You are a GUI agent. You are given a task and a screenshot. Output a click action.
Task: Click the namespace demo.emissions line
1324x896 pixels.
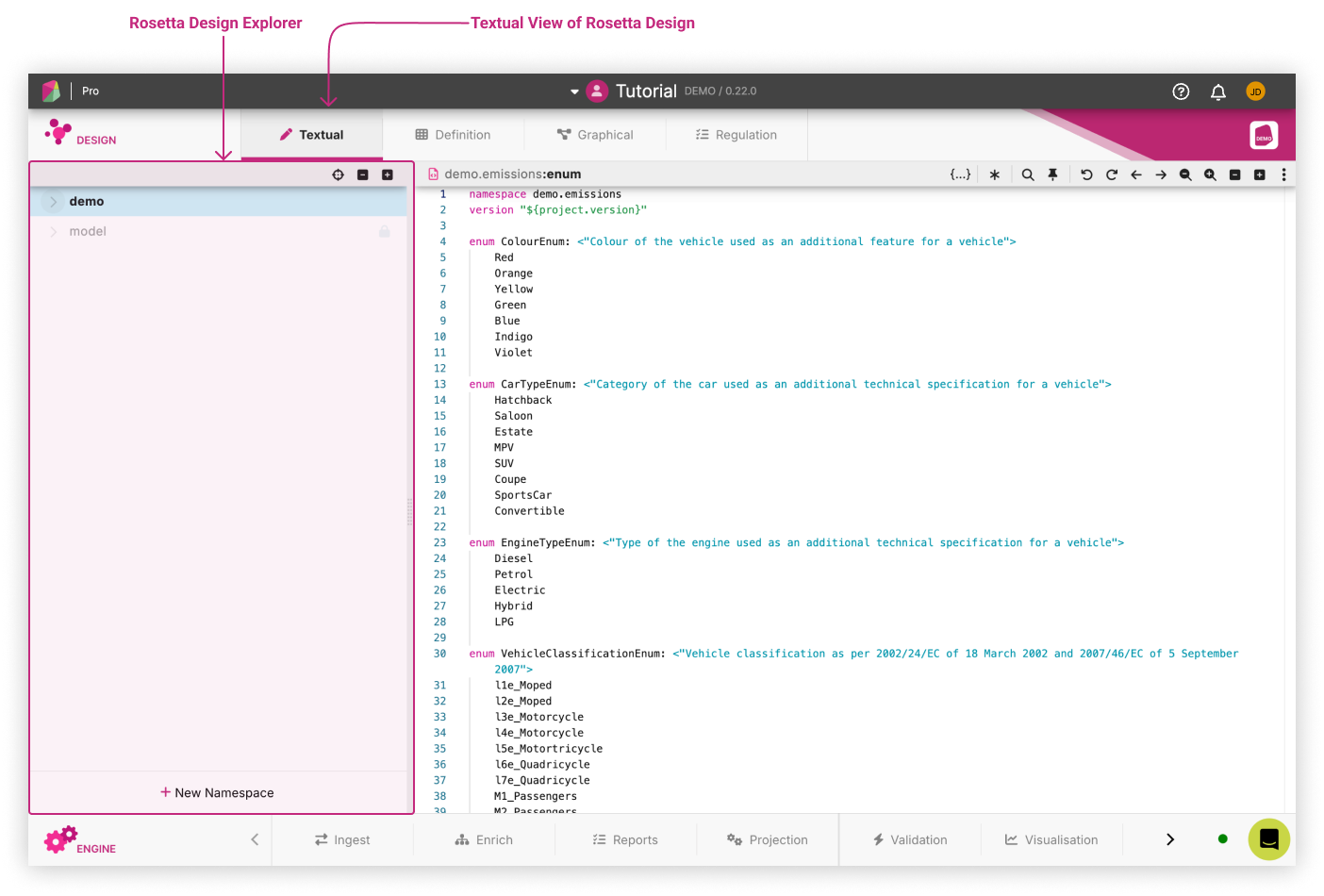coord(545,194)
